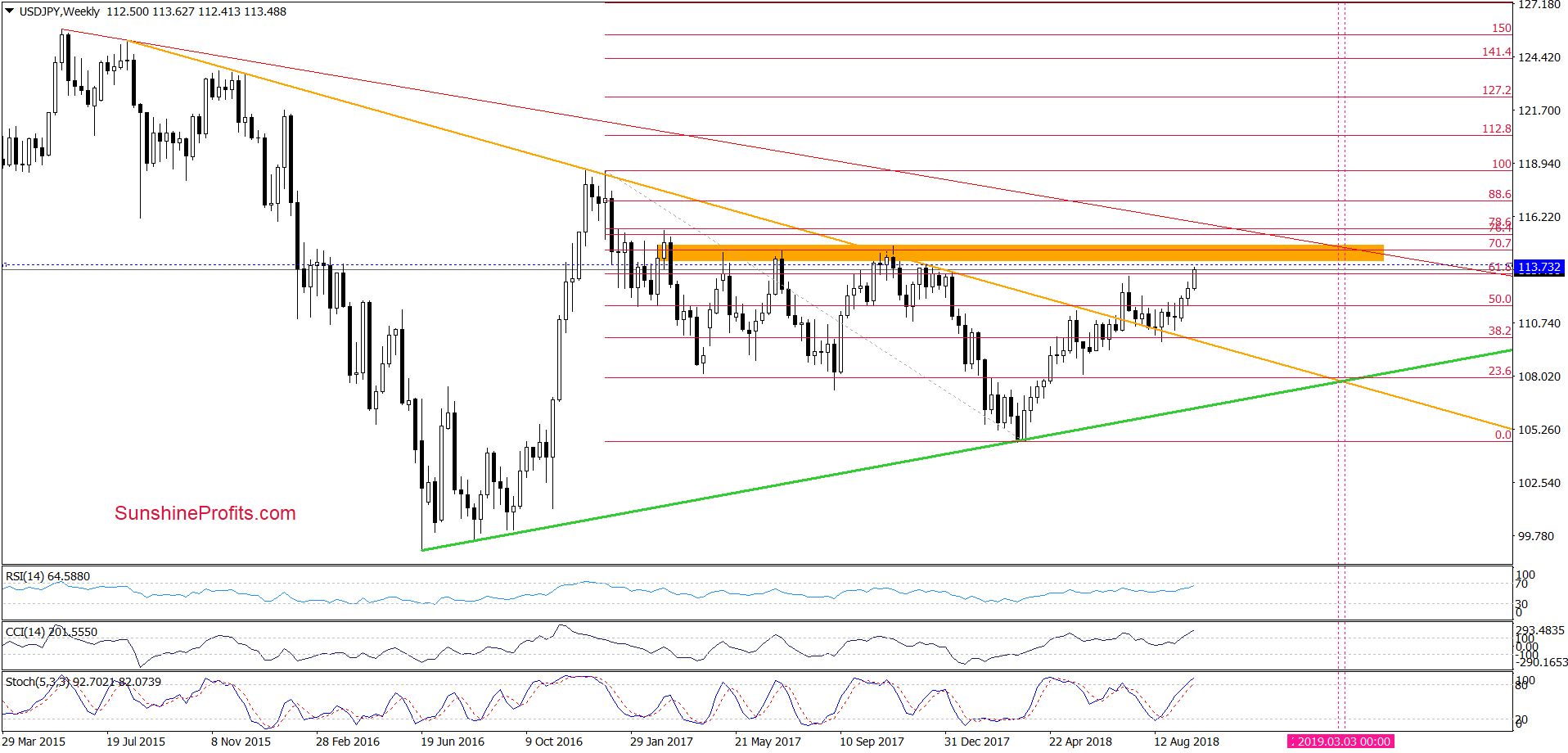Click price axis value 124.420
Screen dimensions: 1568x753
click(1539, 57)
